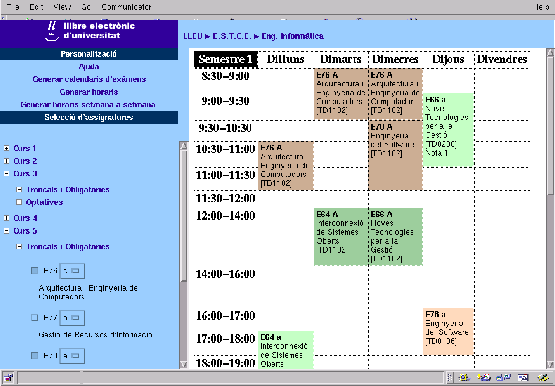
Task: Open the File menu
Action: [x=13, y=7]
